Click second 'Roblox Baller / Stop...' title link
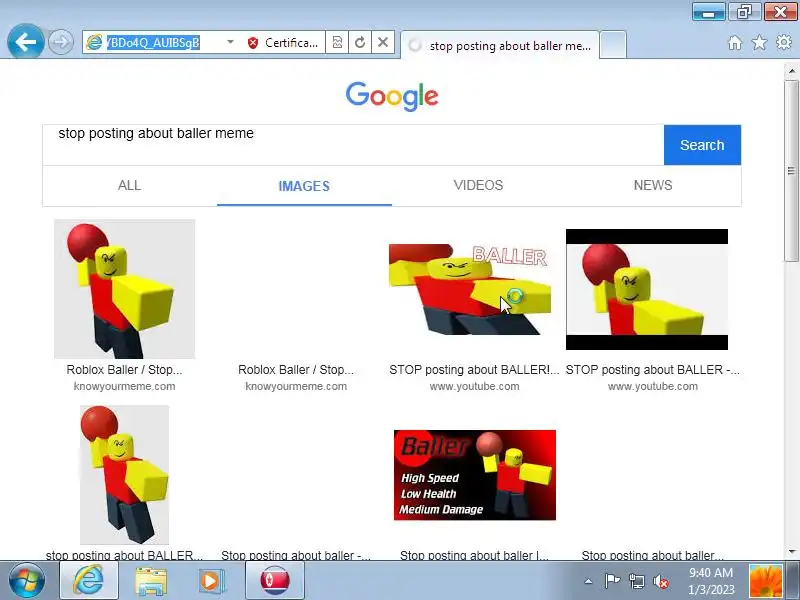Image resolution: width=800 pixels, height=600 pixels. click(x=296, y=369)
